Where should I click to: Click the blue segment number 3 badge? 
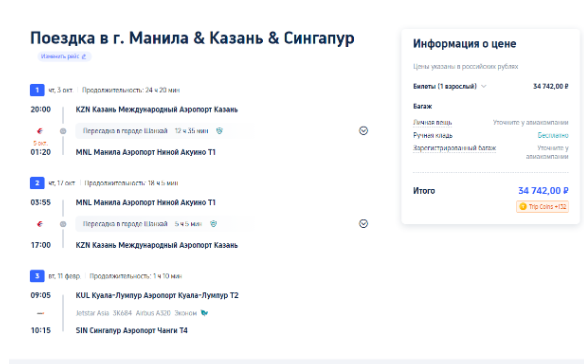(37, 276)
